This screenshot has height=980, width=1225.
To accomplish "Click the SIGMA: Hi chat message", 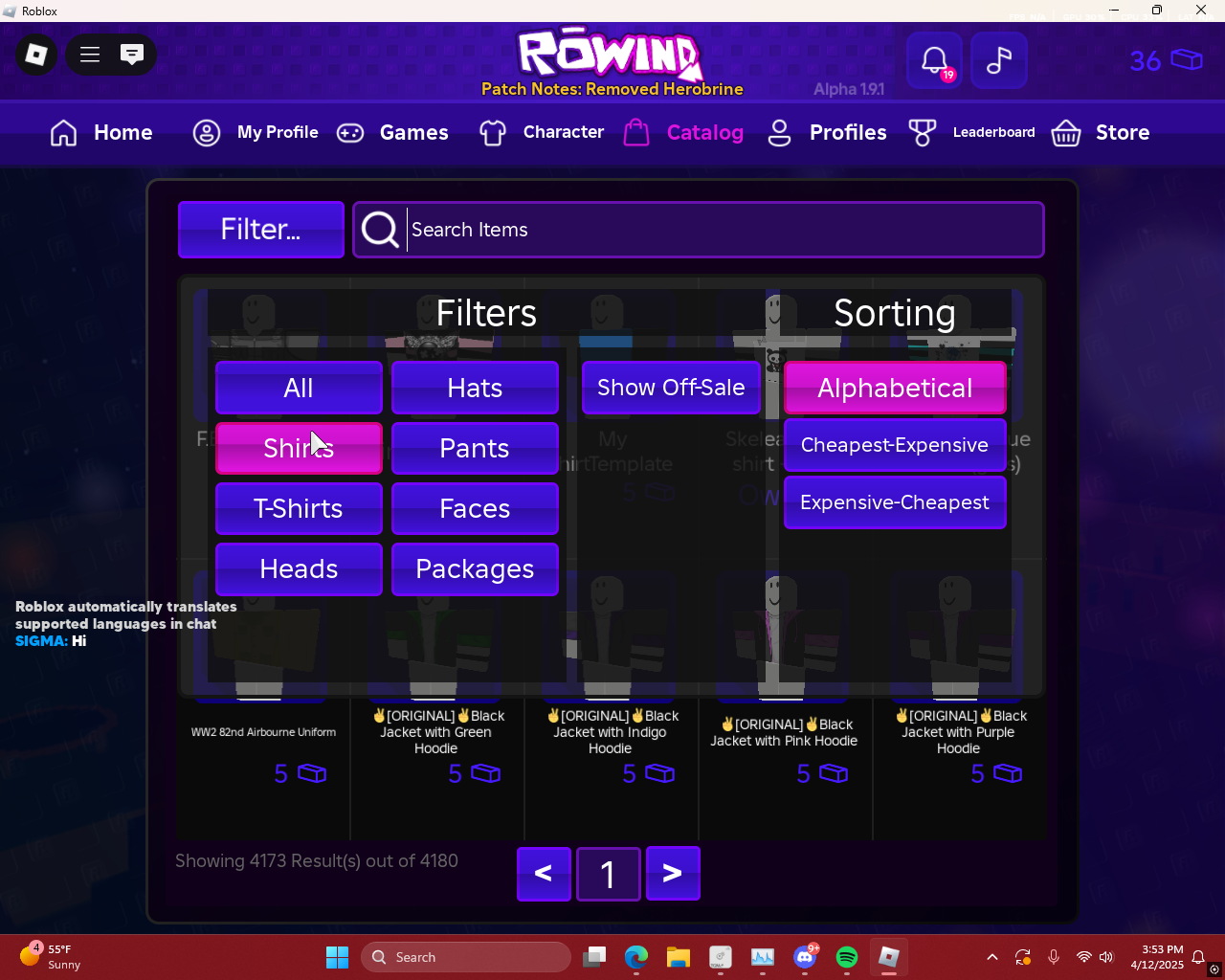I will (51, 641).
